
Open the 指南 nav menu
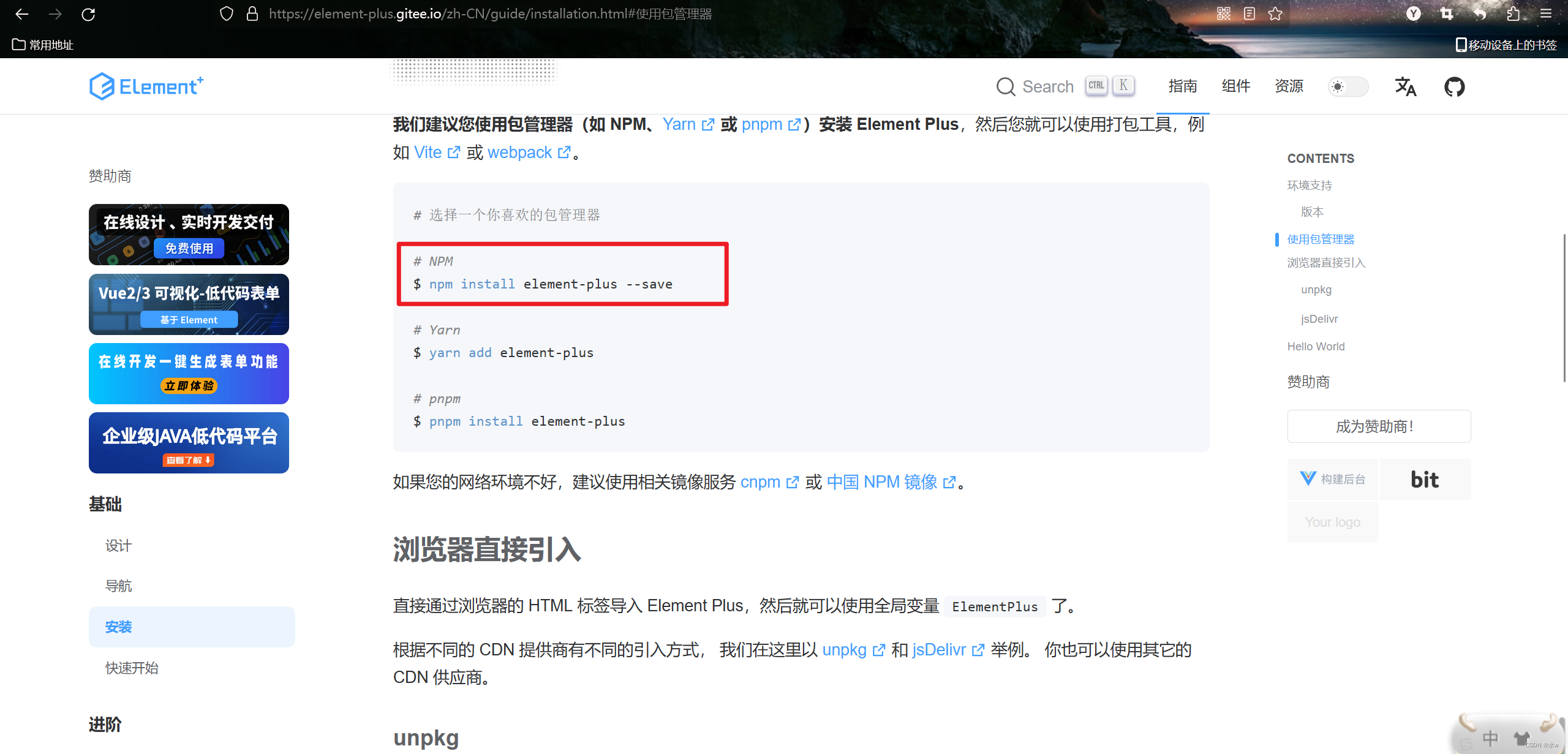click(x=1183, y=86)
